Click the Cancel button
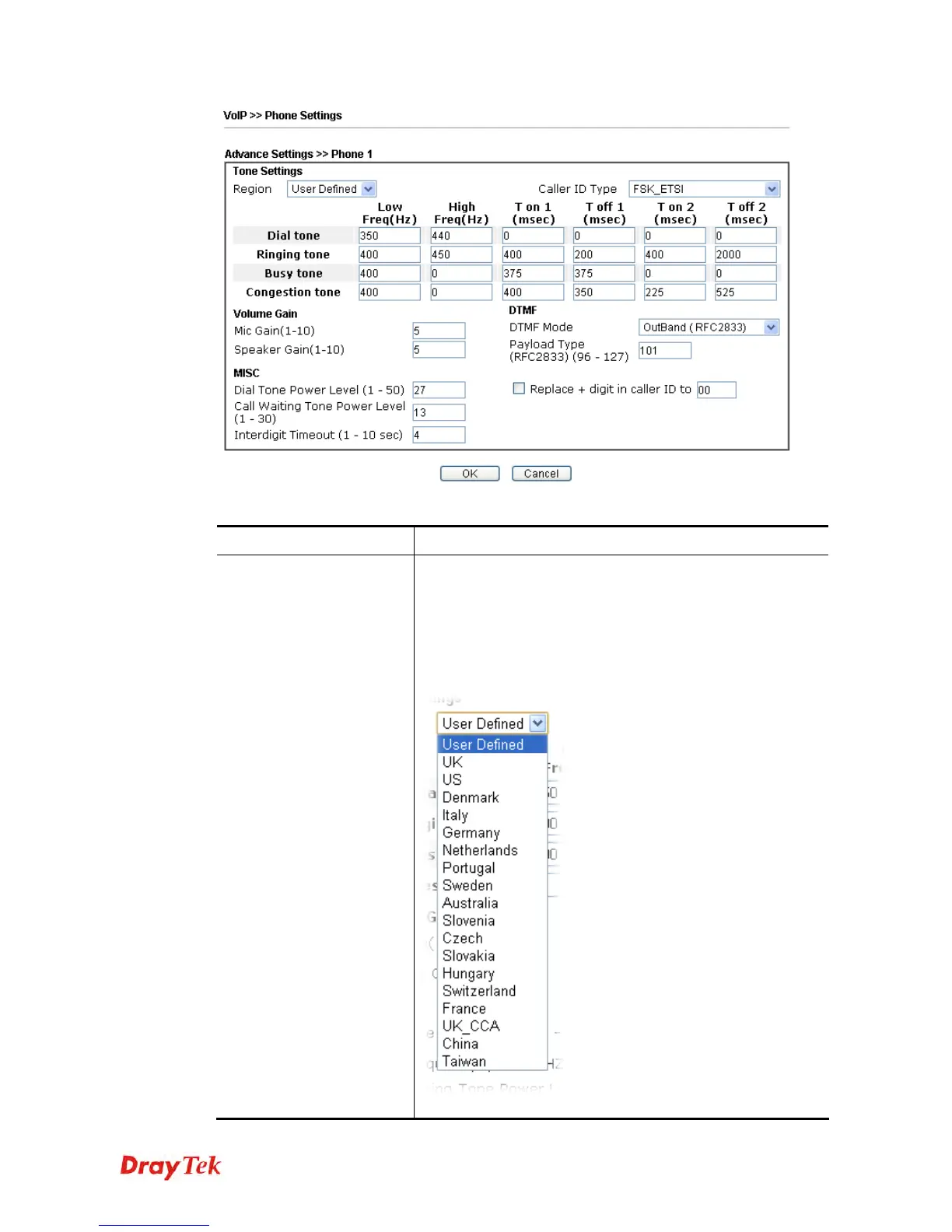952x1232 pixels. [x=541, y=474]
